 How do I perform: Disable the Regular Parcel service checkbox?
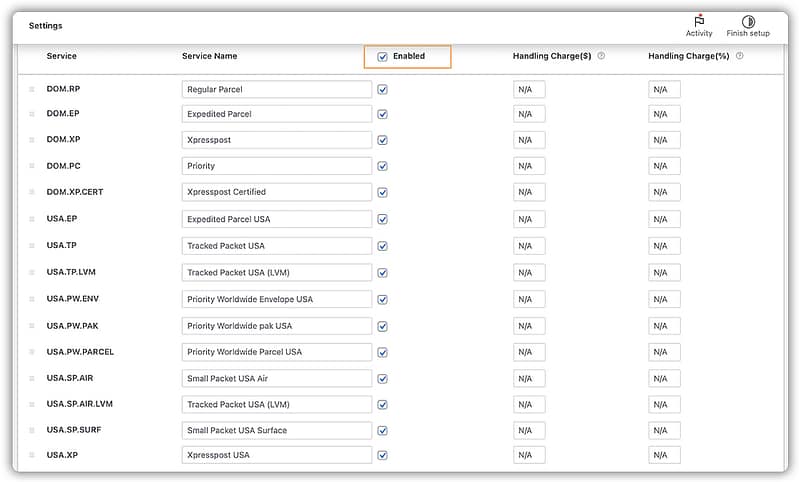pos(383,90)
